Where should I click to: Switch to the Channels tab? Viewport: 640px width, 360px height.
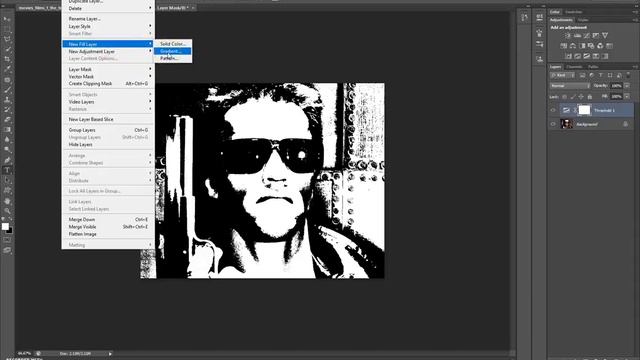click(x=574, y=67)
